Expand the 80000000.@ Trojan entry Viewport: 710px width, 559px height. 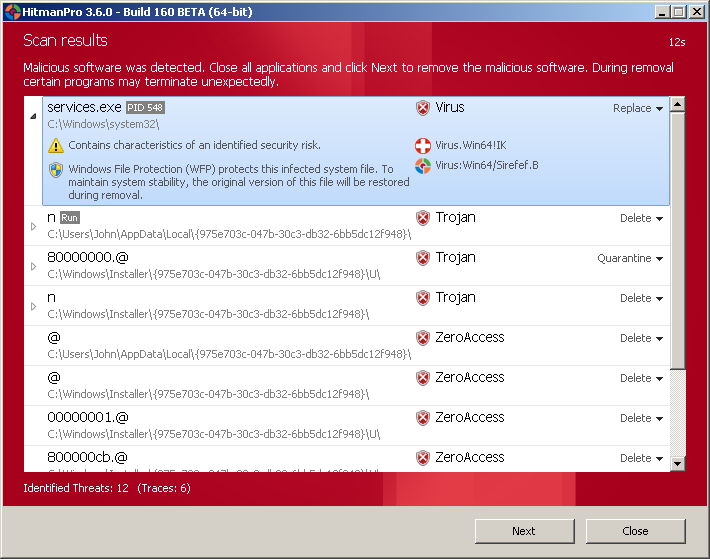[x=34, y=266]
